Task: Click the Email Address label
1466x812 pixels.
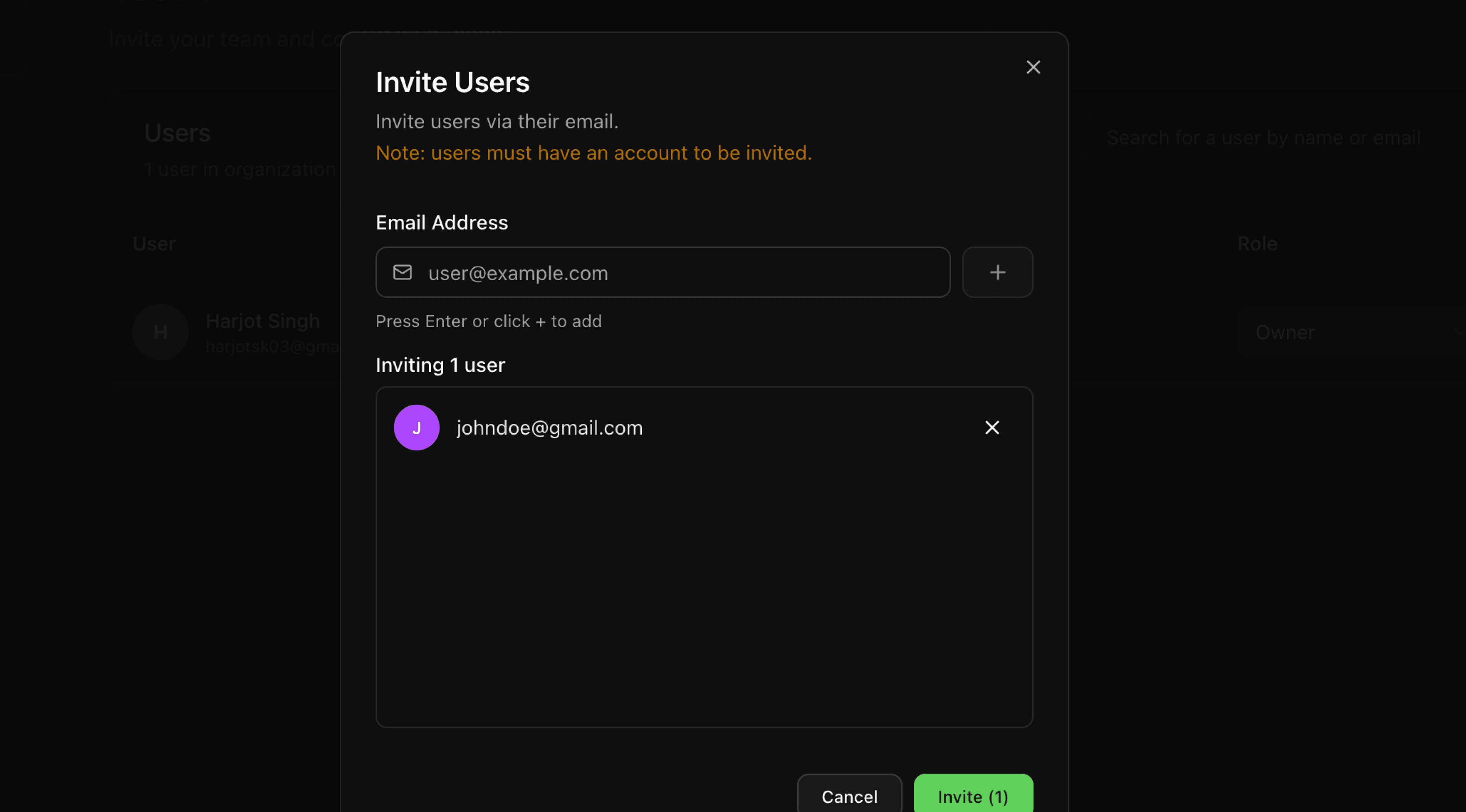Action: click(x=442, y=223)
